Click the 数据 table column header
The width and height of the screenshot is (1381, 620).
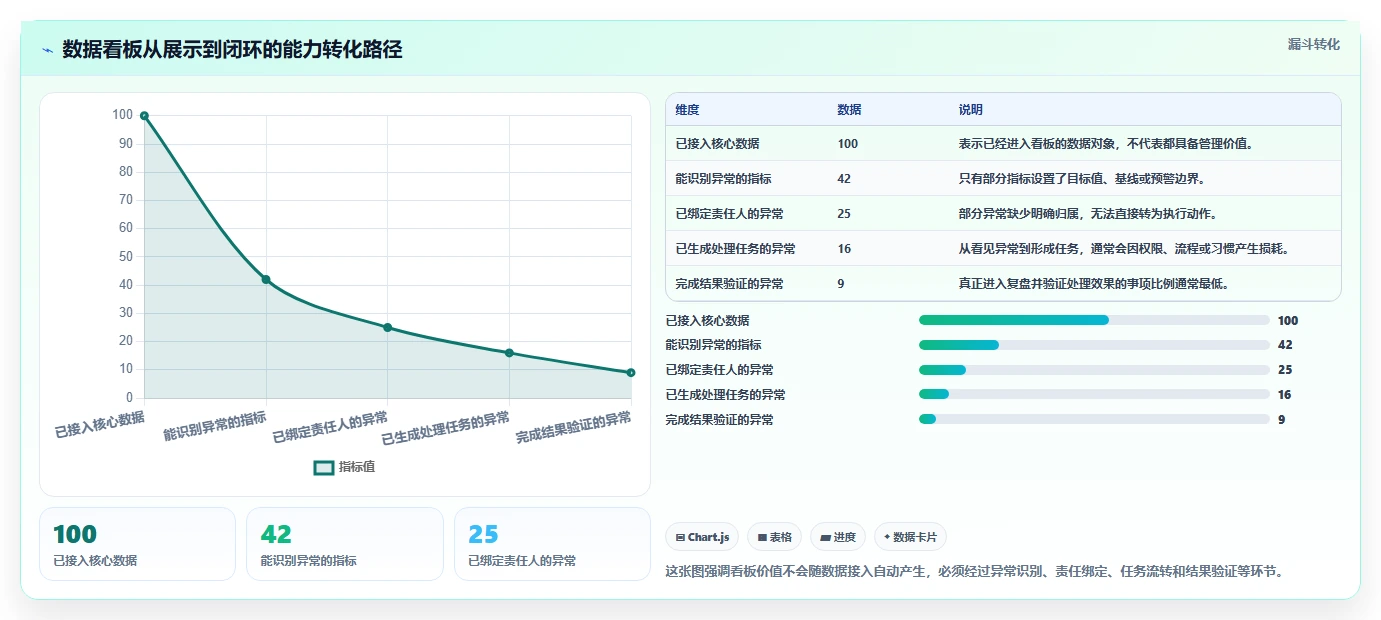click(849, 109)
